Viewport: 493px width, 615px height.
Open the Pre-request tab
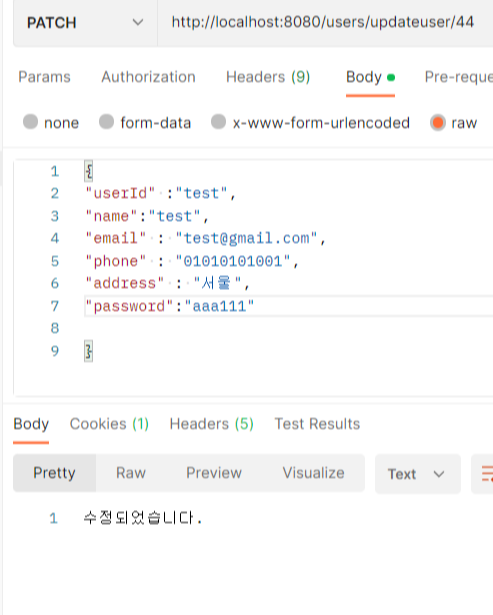coord(458,77)
